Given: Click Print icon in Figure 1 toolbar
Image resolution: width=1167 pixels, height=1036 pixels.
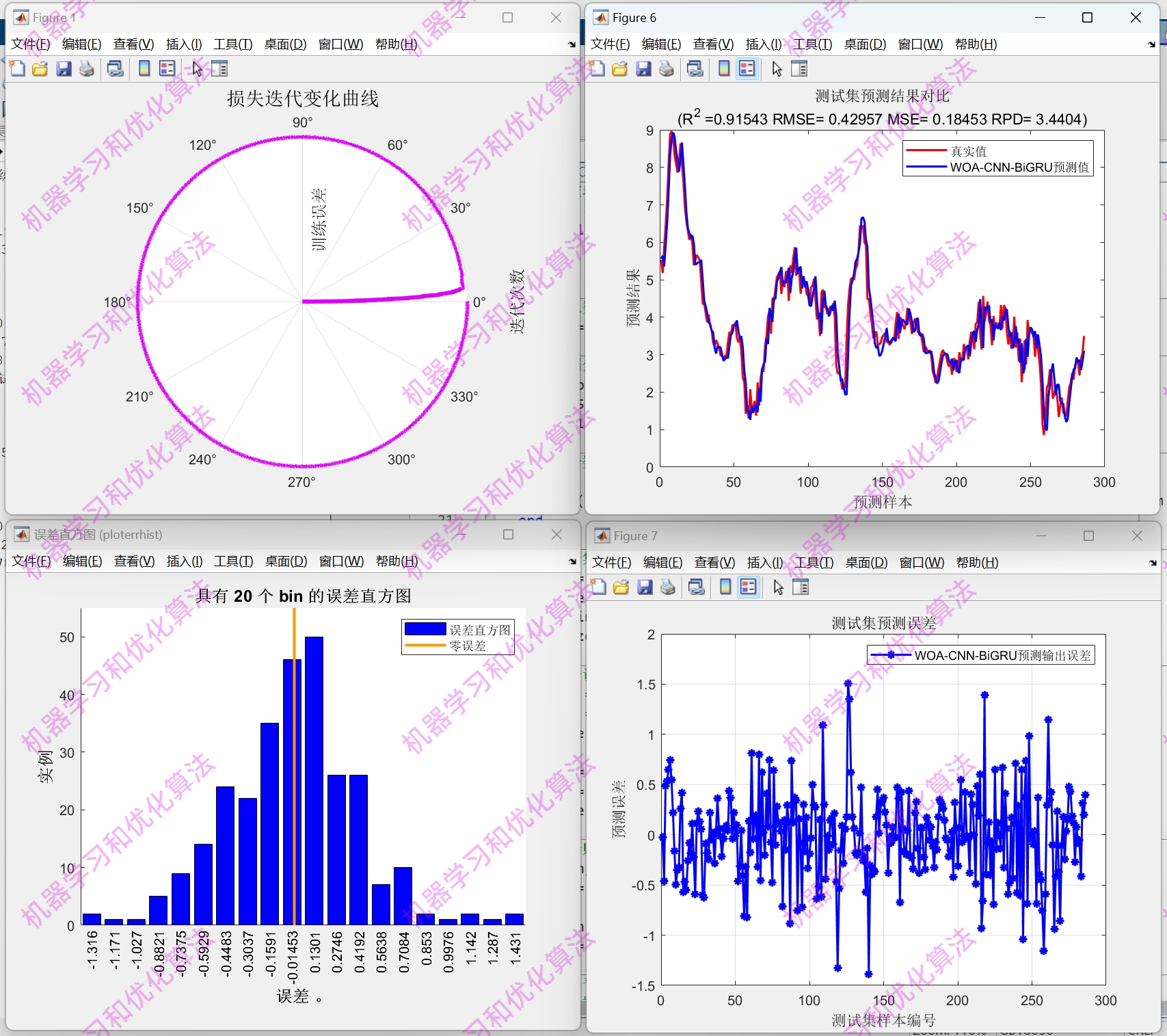Looking at the screenshot, I should pos(87,68).
